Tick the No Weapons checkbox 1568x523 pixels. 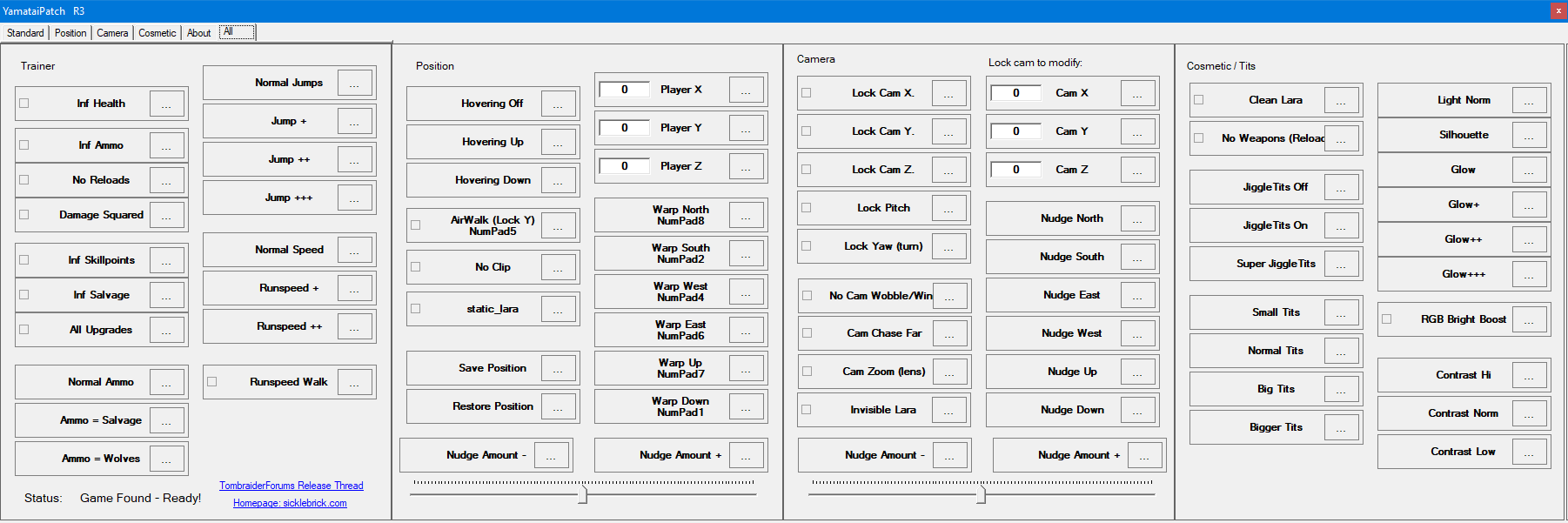click(x=1199, y=138)
